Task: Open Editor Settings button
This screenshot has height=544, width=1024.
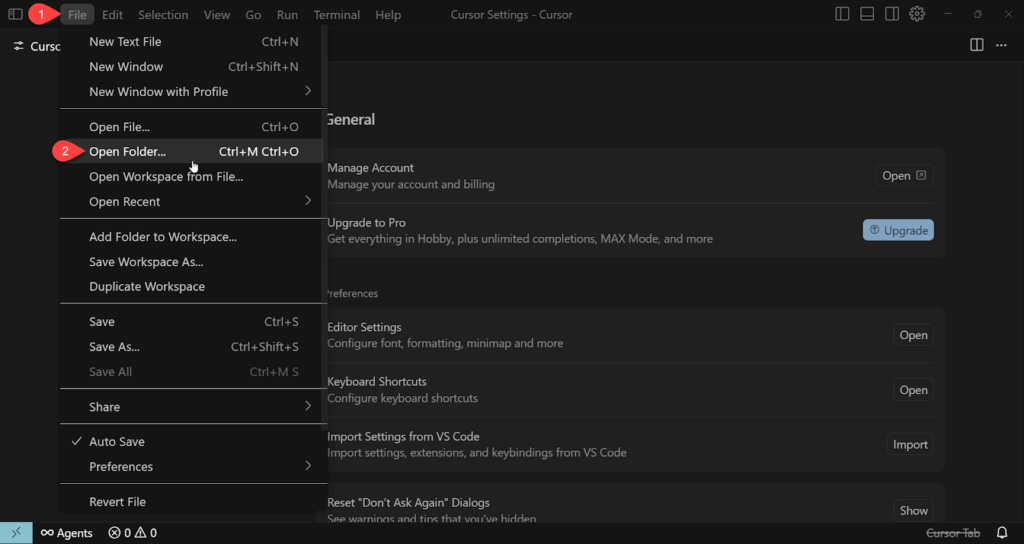Action: click(913, 335)
